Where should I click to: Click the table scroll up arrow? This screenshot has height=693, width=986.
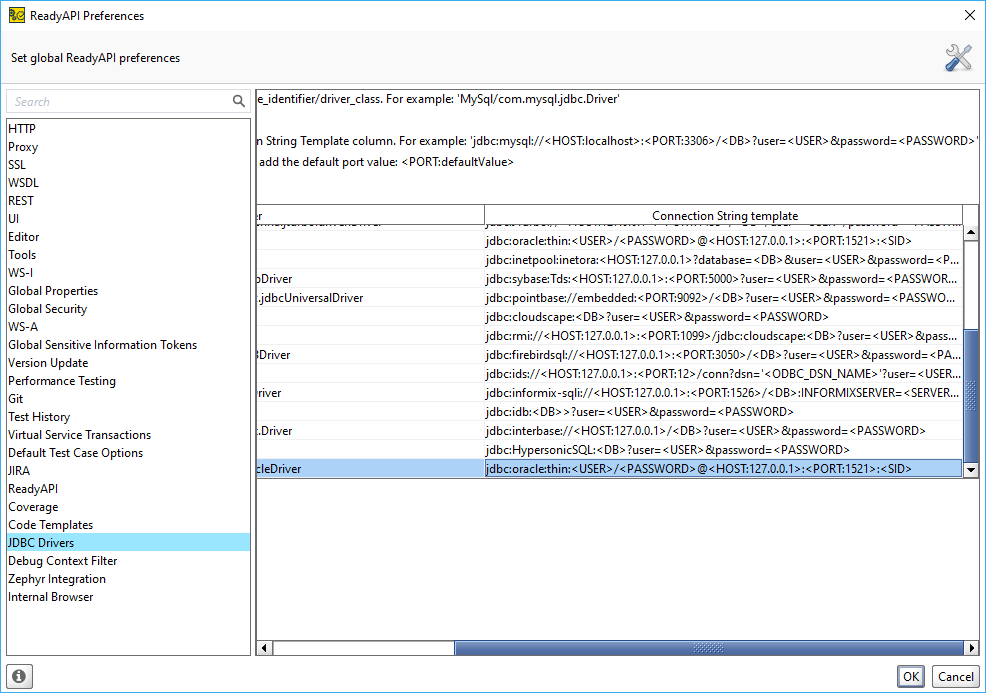click(x=971, y=233)
